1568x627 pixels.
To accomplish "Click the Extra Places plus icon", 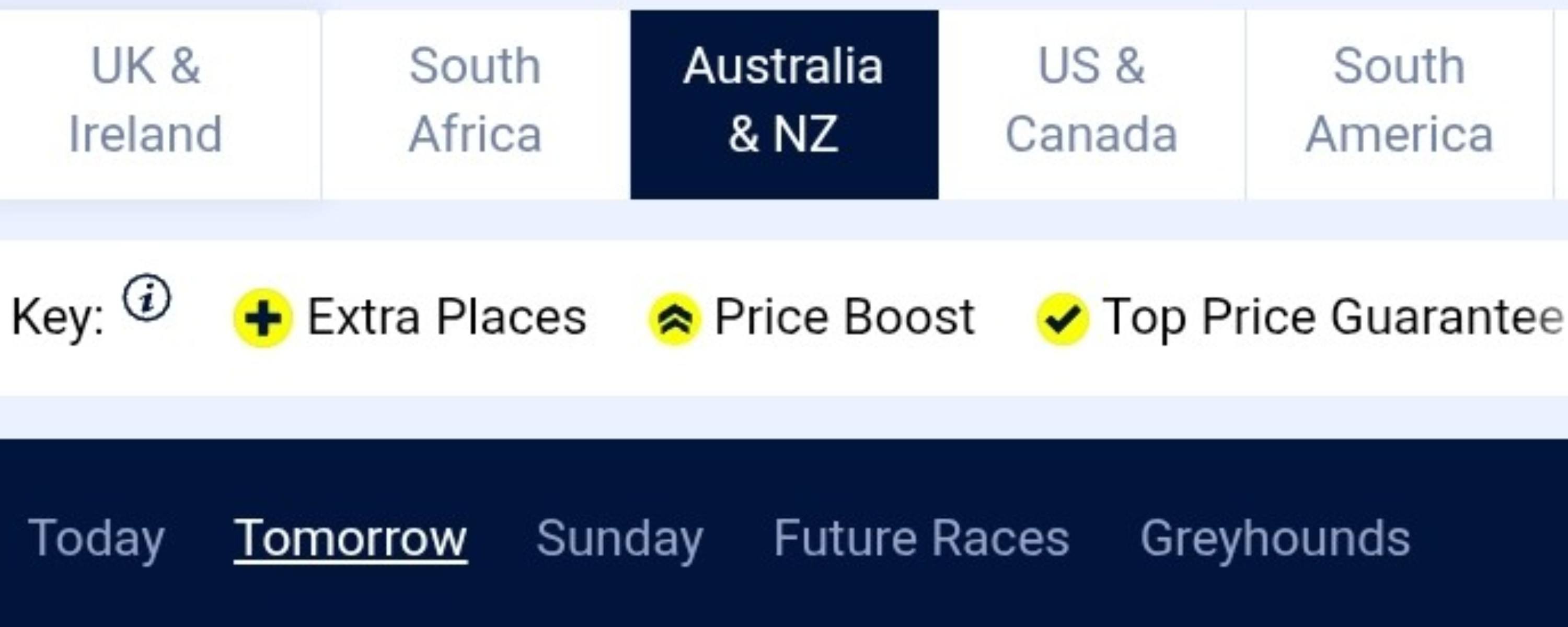I will pos(263,318).
